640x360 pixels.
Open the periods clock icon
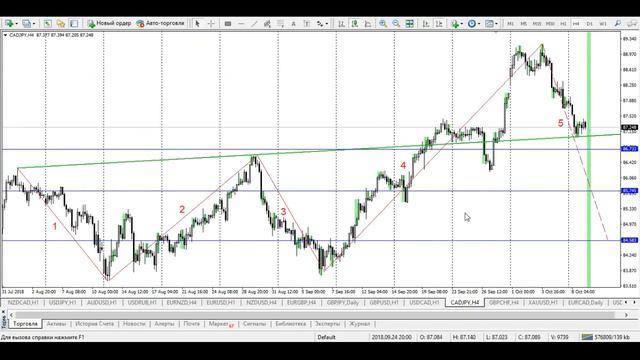pos(472,24)
